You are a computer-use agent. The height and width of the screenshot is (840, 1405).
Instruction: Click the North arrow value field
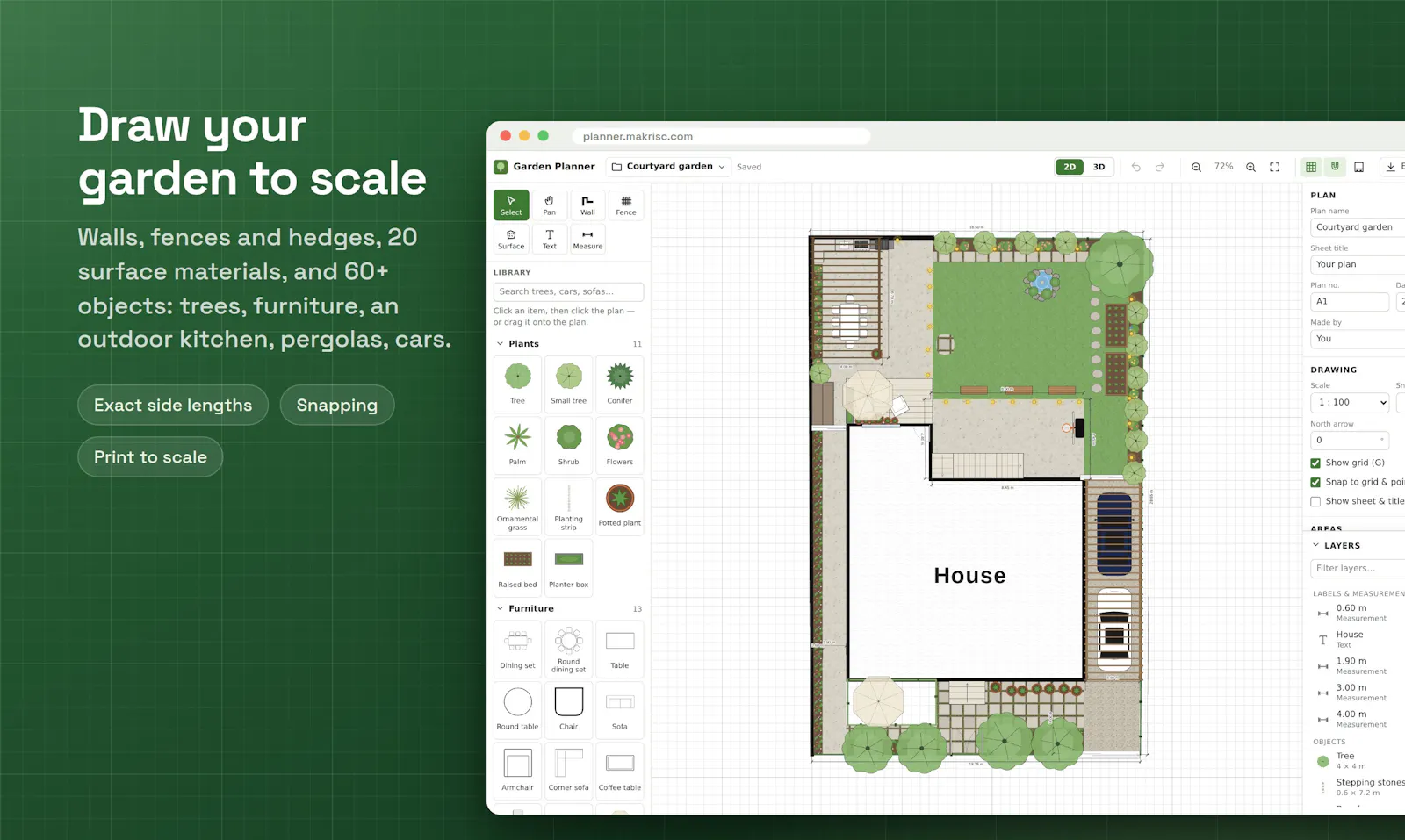pos(1351,441)
